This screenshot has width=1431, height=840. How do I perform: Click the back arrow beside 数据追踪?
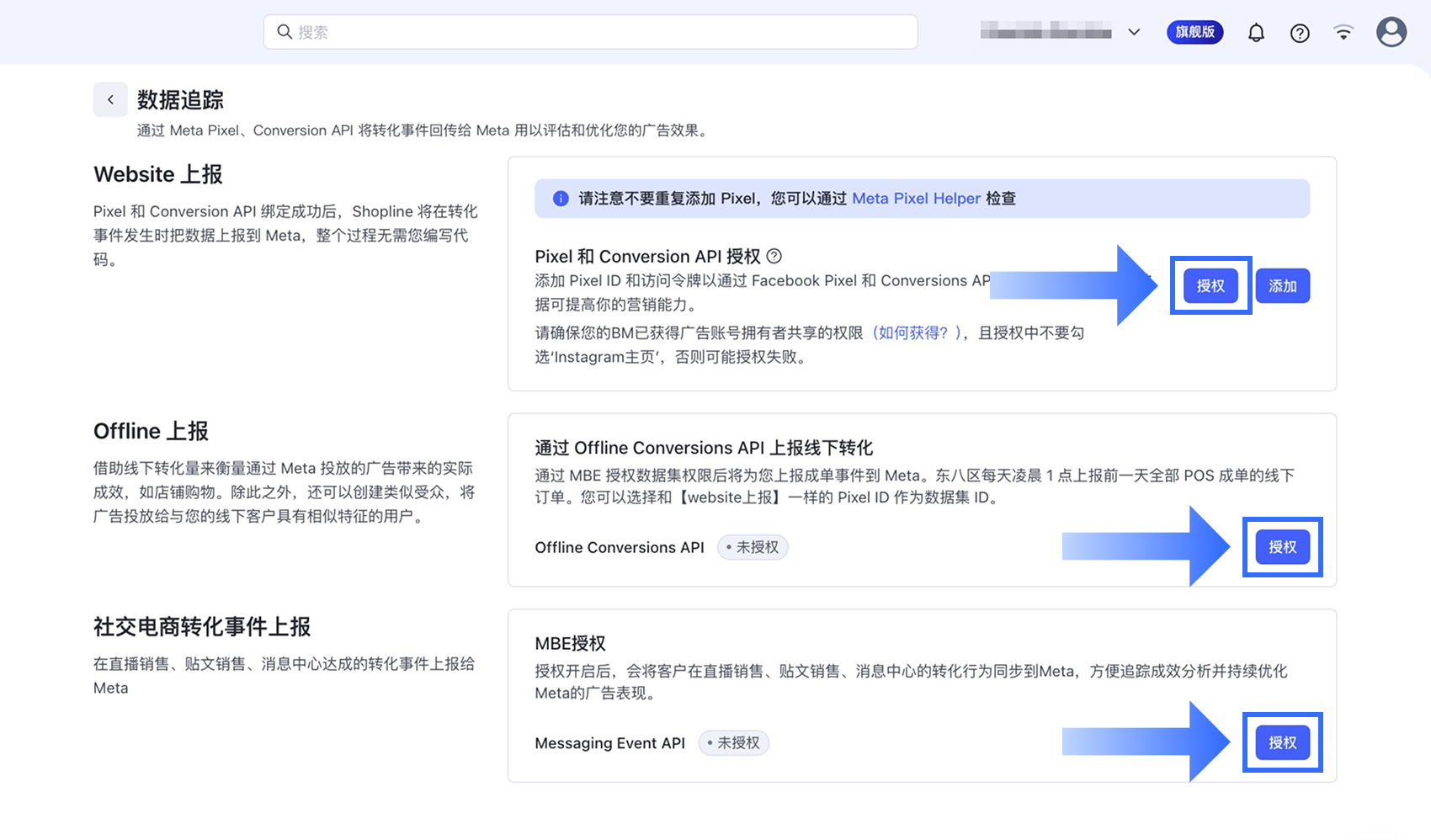(x=110, y=99)
